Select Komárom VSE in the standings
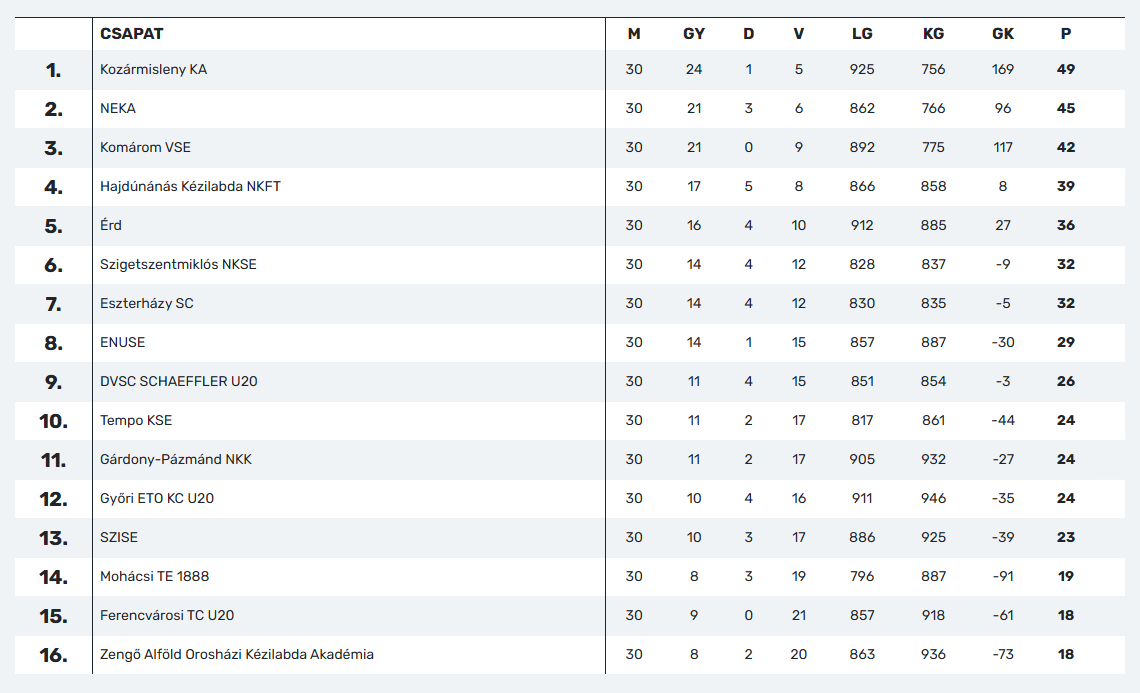This screenshot has width=1140, height=693. click(145, 148)
